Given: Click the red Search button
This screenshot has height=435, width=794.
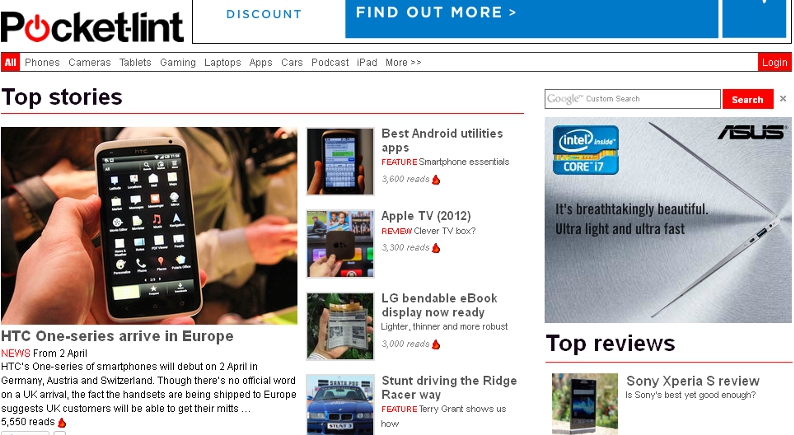Looking at the screenshot, I should click(x=748, y=99).
